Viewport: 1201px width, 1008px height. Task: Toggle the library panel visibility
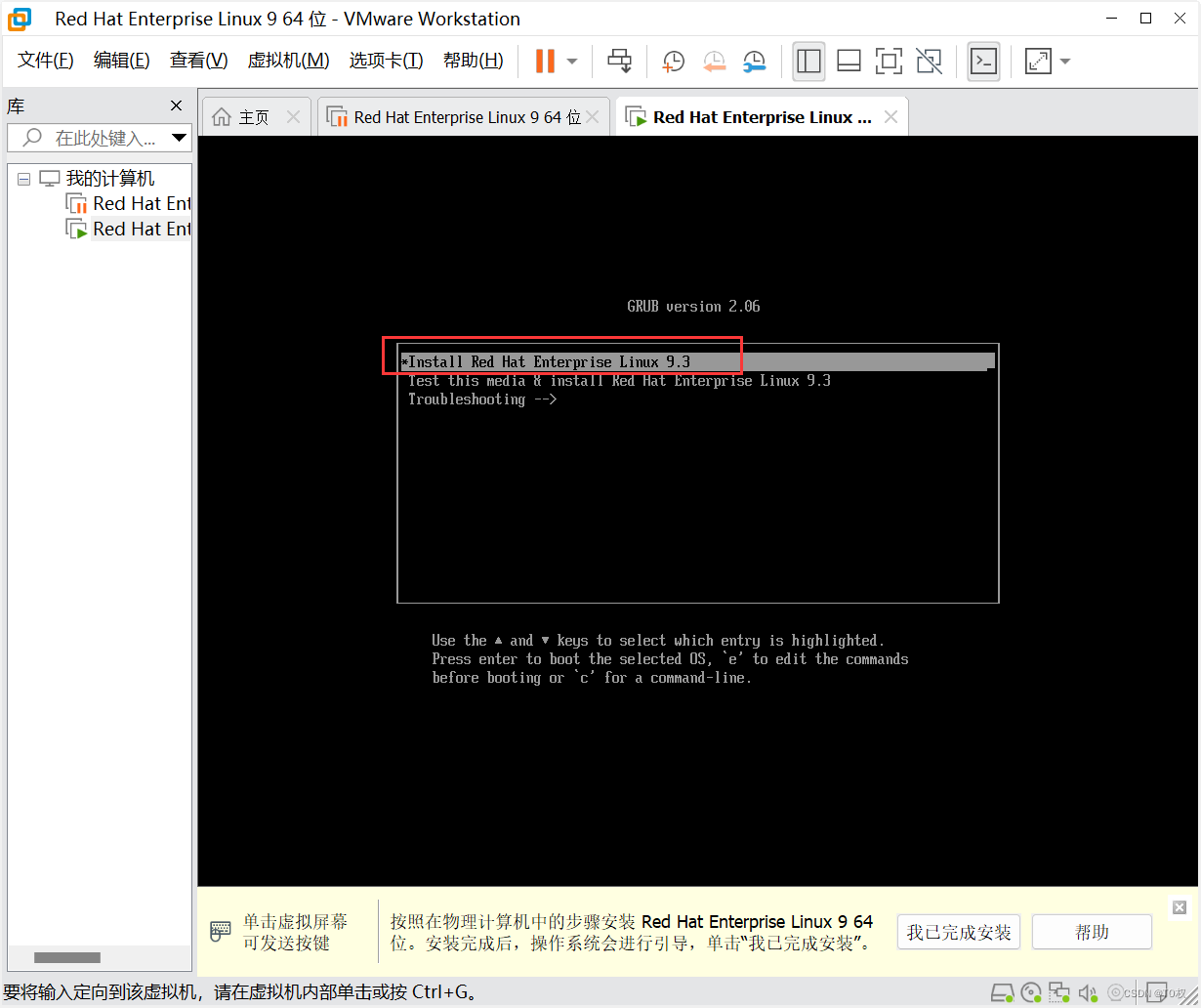pos(808,61)
